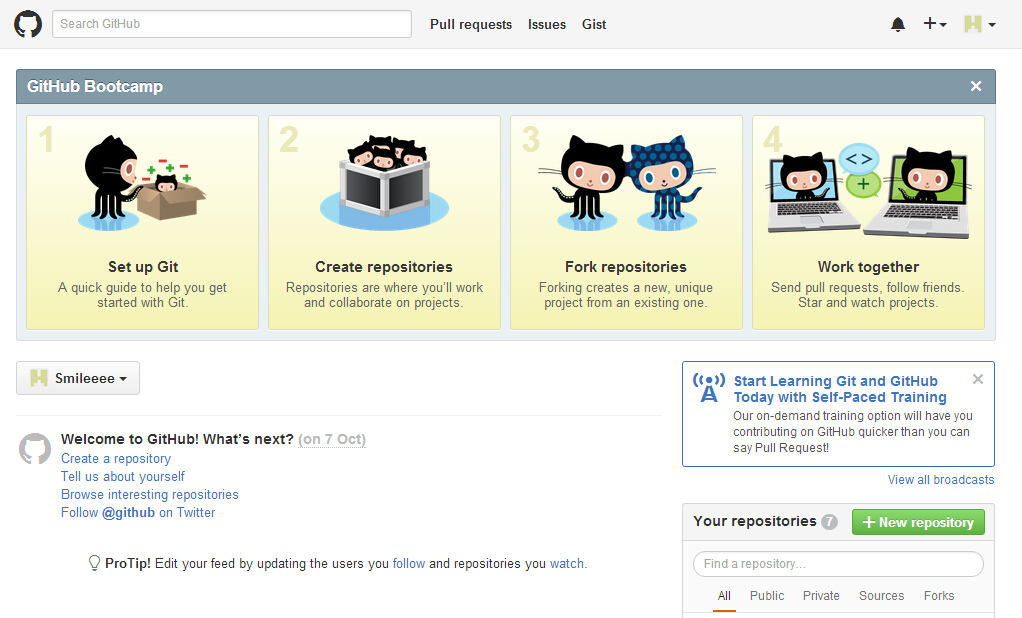Click the green New repository button

coord(918,522)
